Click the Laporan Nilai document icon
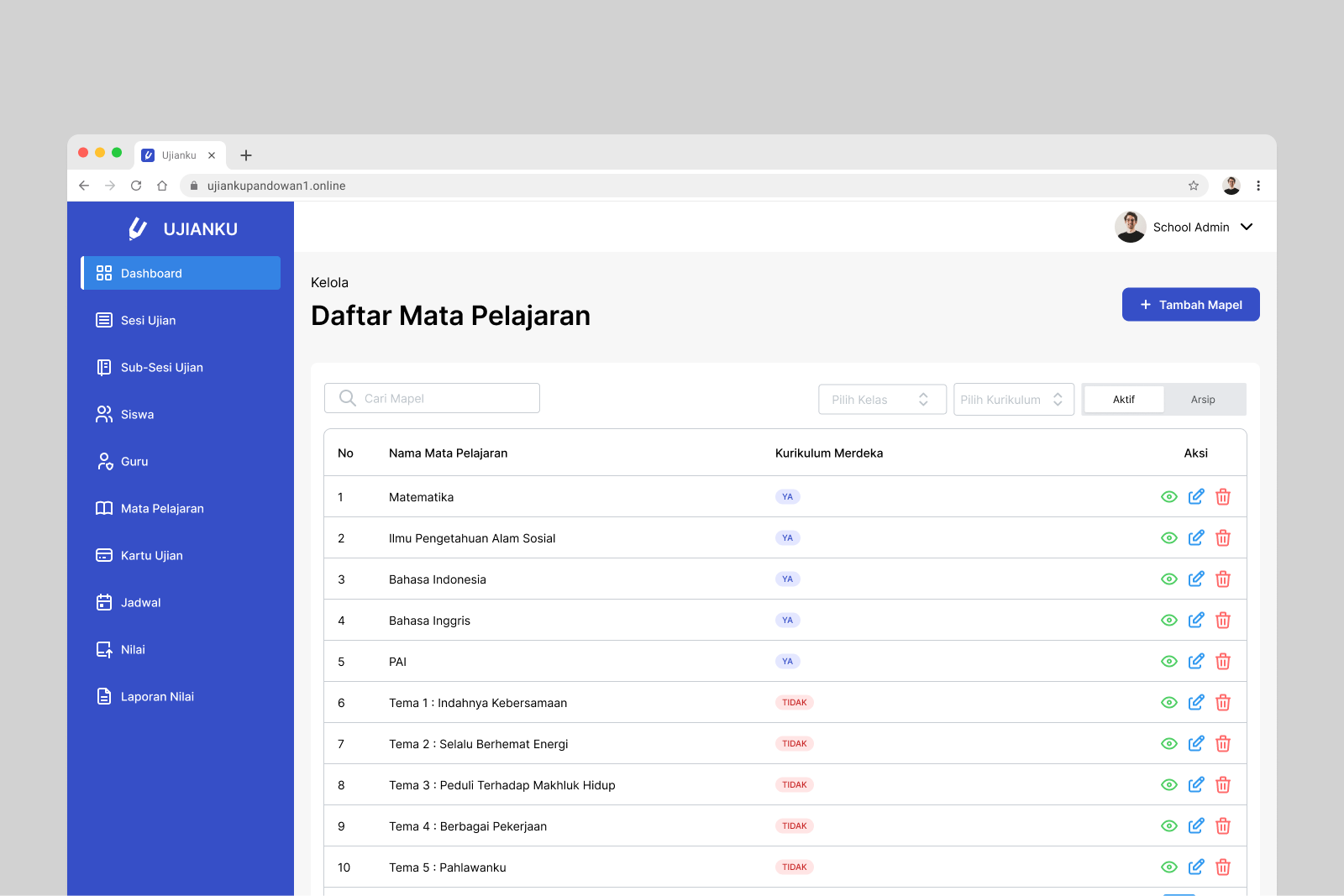Viewport: 1344px width, 896px height. (103, 696)
